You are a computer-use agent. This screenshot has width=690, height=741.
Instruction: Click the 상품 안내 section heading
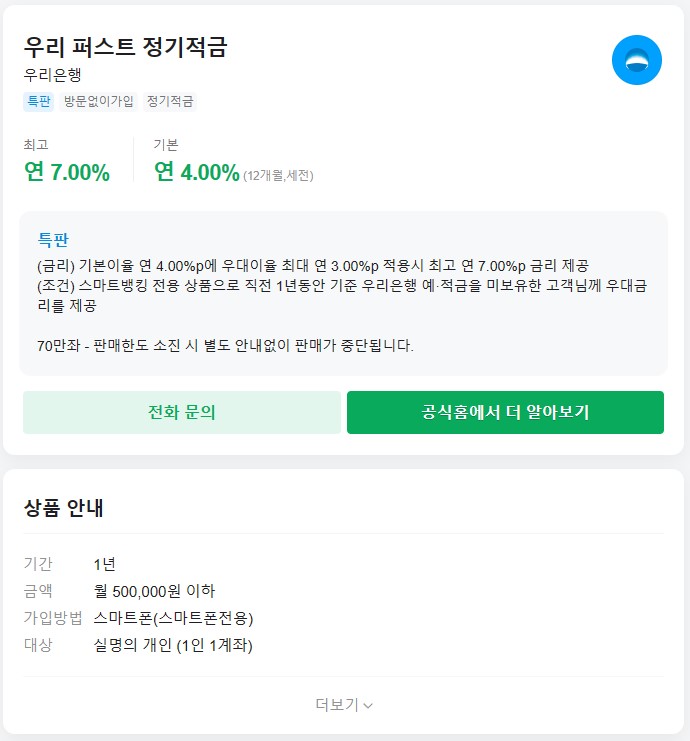point(64,508)
